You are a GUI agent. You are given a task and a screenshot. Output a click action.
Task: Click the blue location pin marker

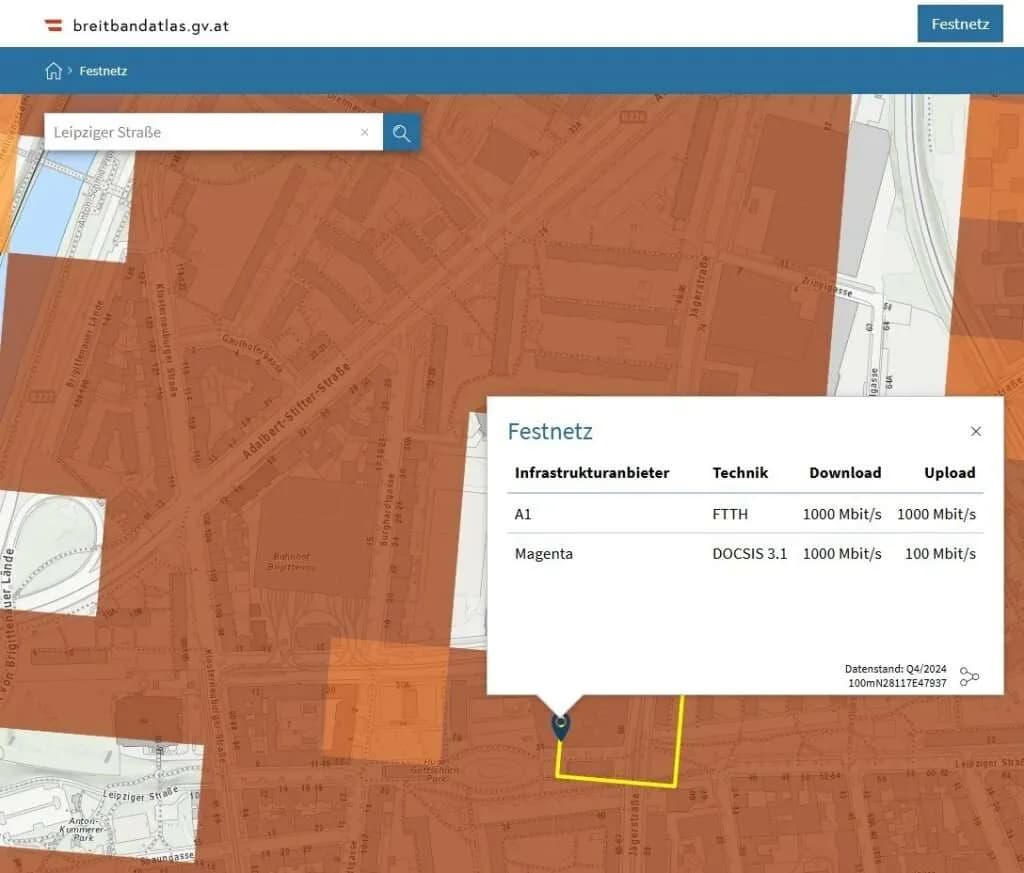point(560,727)
